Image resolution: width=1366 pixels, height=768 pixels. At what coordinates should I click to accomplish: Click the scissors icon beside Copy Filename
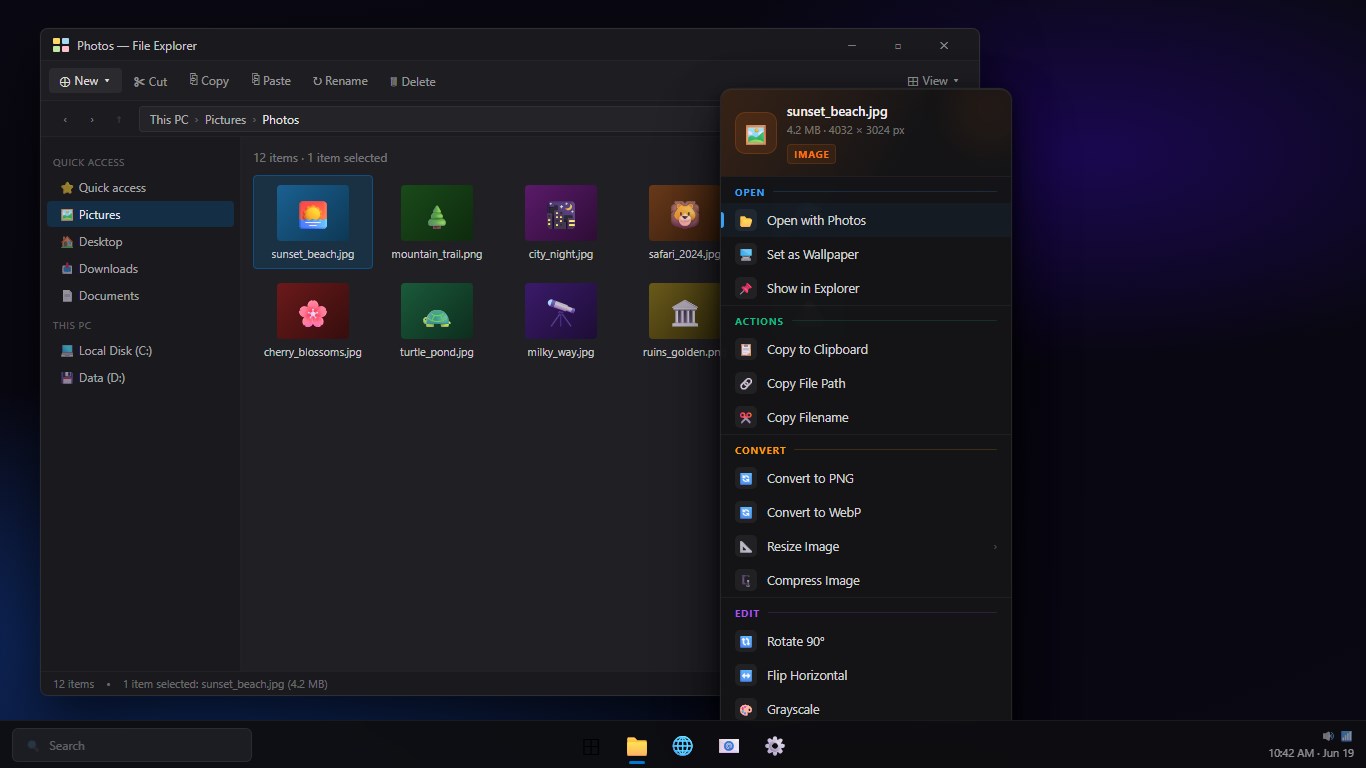[x=746, y=418]
